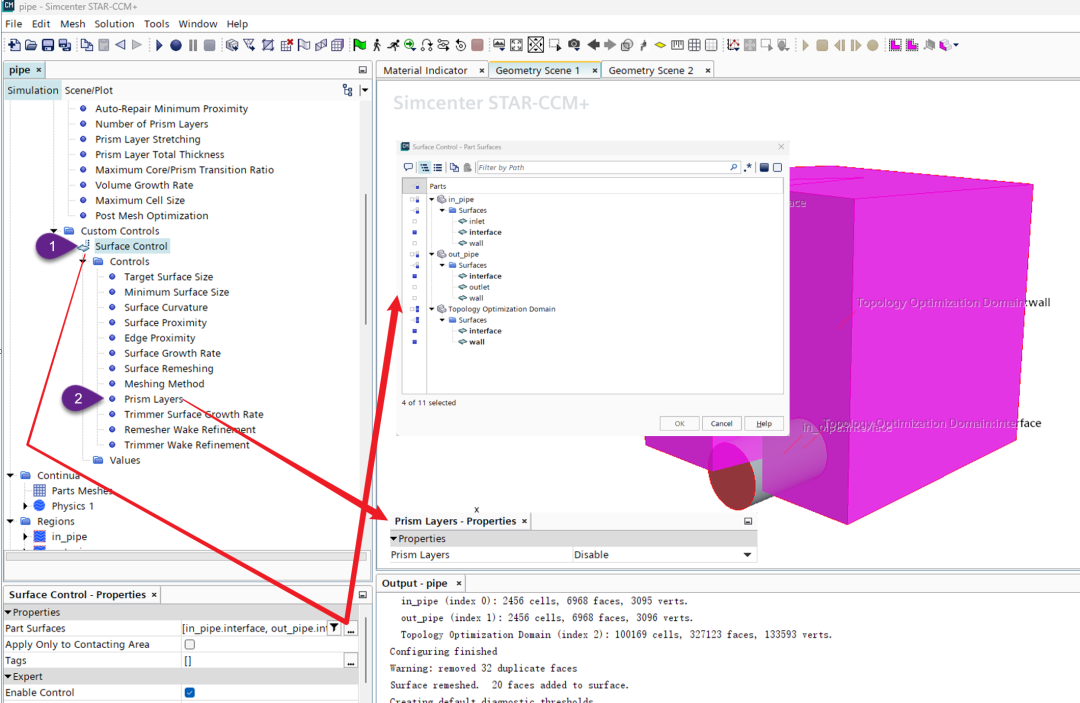
Task: Click the flat list view icon in dialog
Action: click(438, 167)
